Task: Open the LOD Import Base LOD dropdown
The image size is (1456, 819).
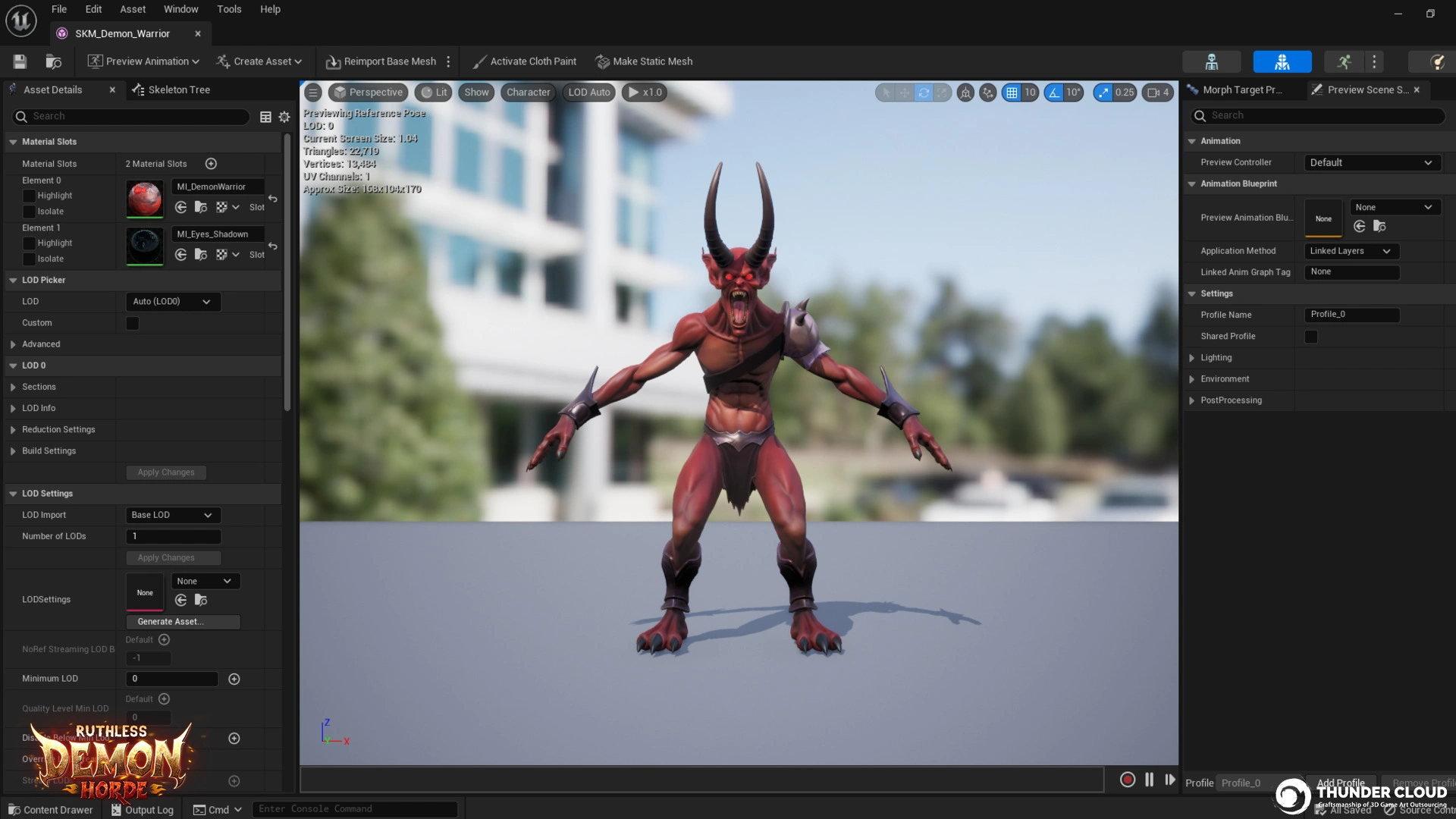Action: click(173, 515)
